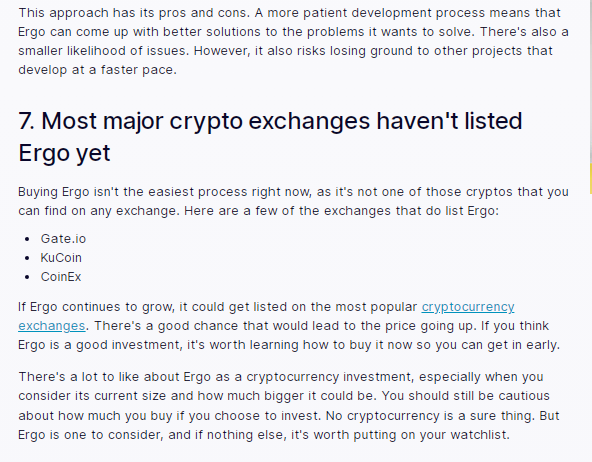This screenshot has width=592, height=462.
Task: Click the paragraph starting "There's a lot to like"
Action: tap(289, 405)
